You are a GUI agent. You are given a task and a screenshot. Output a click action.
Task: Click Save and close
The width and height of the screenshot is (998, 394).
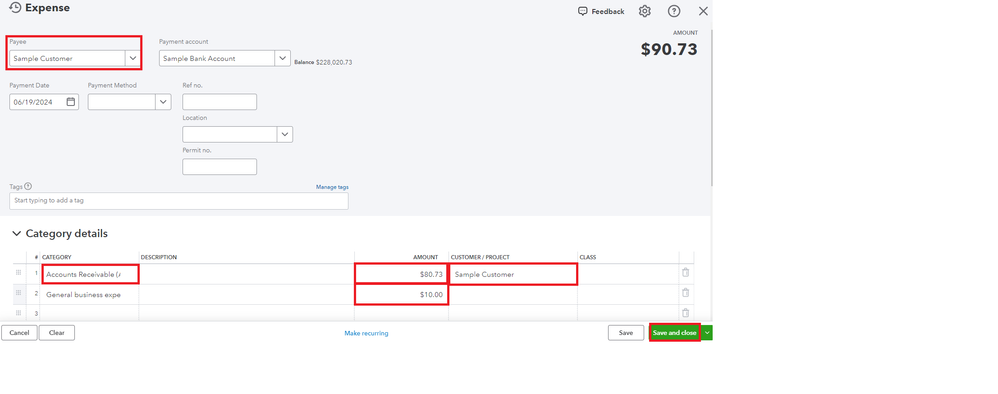(675, 333)
